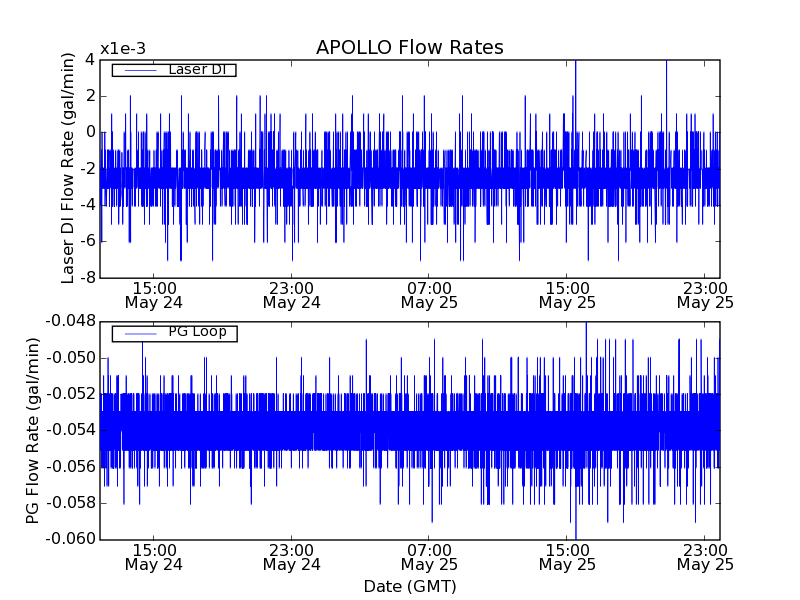The height and width of the screenshot is (600, 800).
Task: Click the blue line sample in Laser DI legend
Action: 136,70
